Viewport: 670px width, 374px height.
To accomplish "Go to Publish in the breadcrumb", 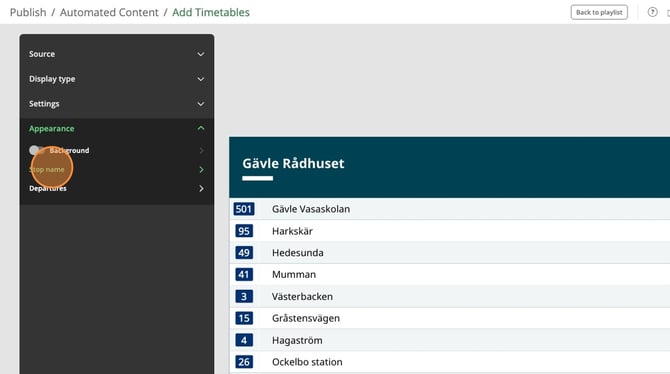I will pyautogui.click(x=28, y=12).
